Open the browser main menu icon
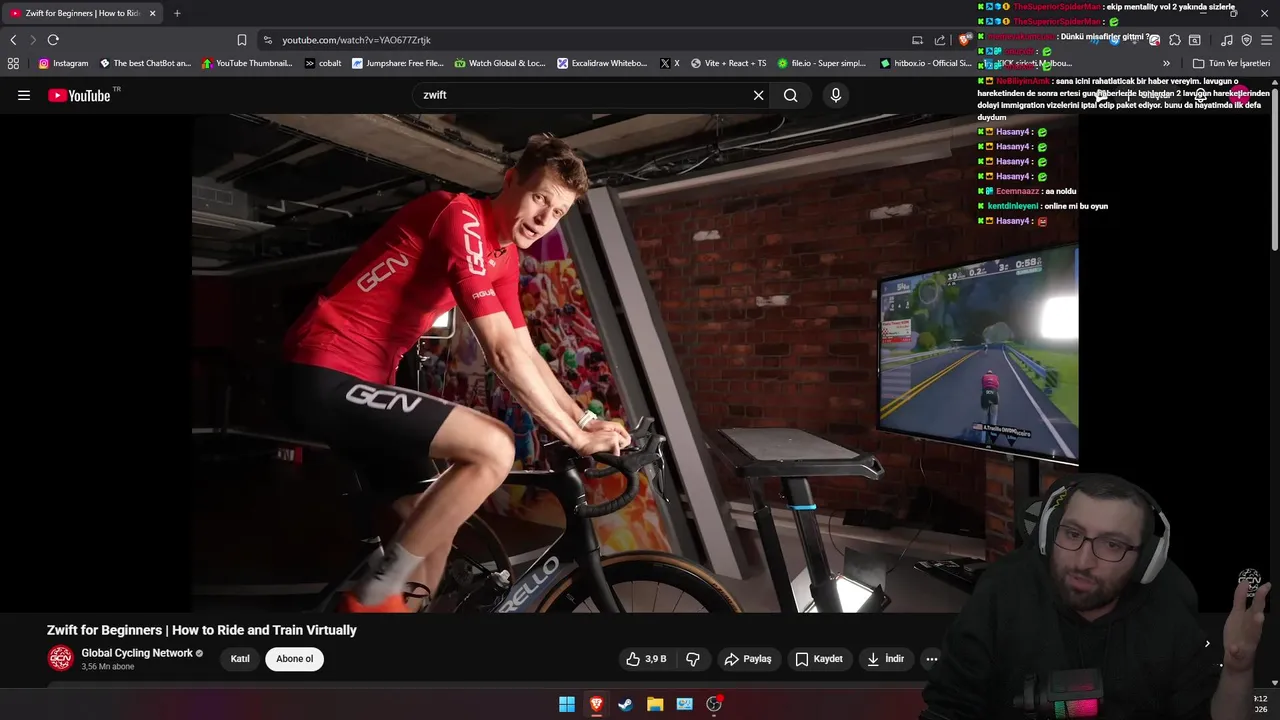1280x720 pixels. [x=1266, y=40]
